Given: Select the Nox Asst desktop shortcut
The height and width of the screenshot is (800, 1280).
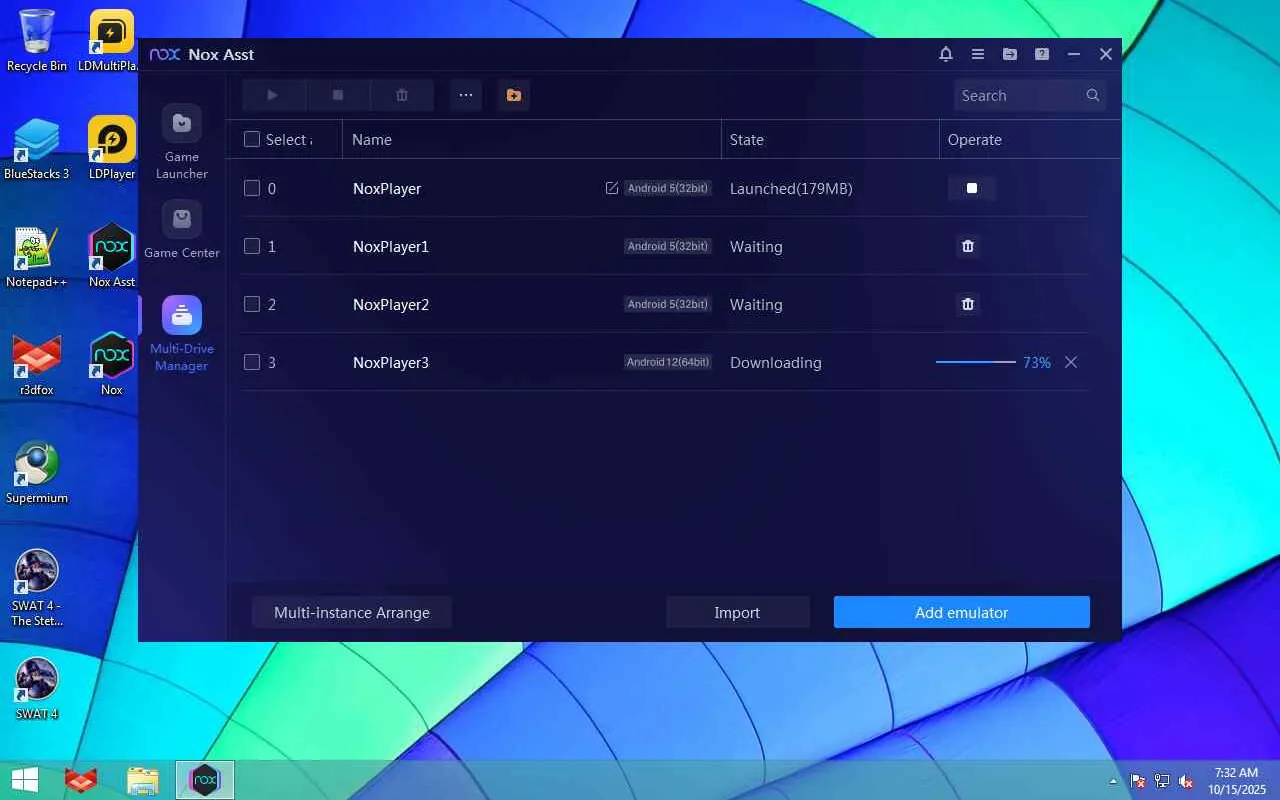Looking at the screenshot, I should click(112, 257).
